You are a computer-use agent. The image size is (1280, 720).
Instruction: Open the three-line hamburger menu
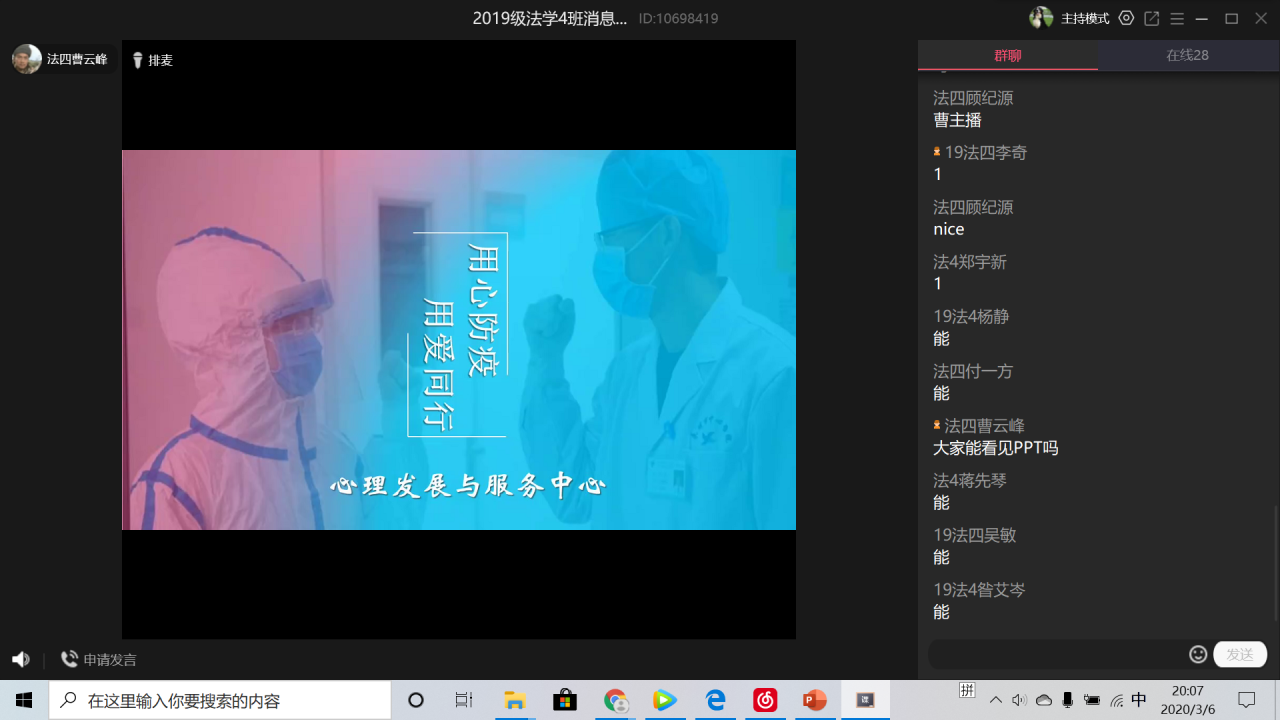(1177, 18)
